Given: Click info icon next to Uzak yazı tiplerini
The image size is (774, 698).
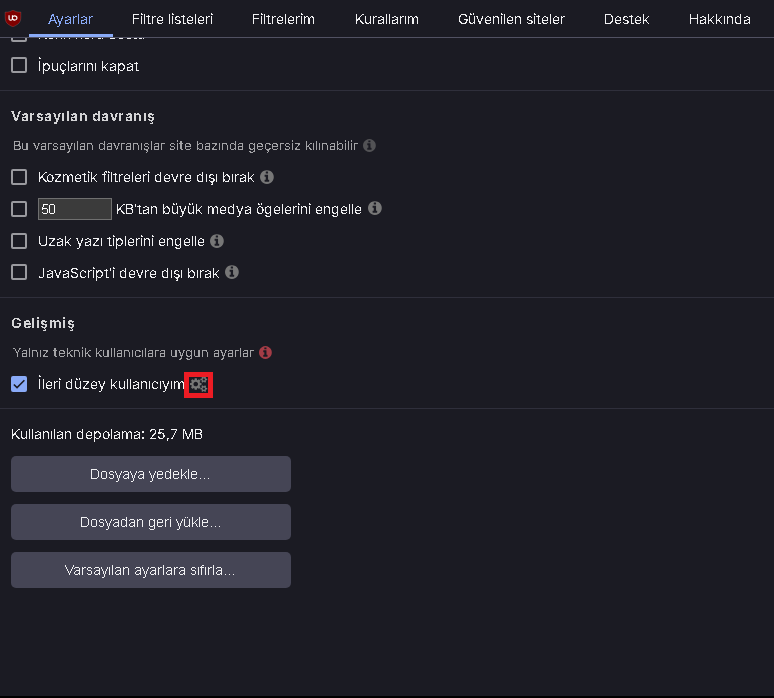Looking at the screenshot, I should point(217,241).
